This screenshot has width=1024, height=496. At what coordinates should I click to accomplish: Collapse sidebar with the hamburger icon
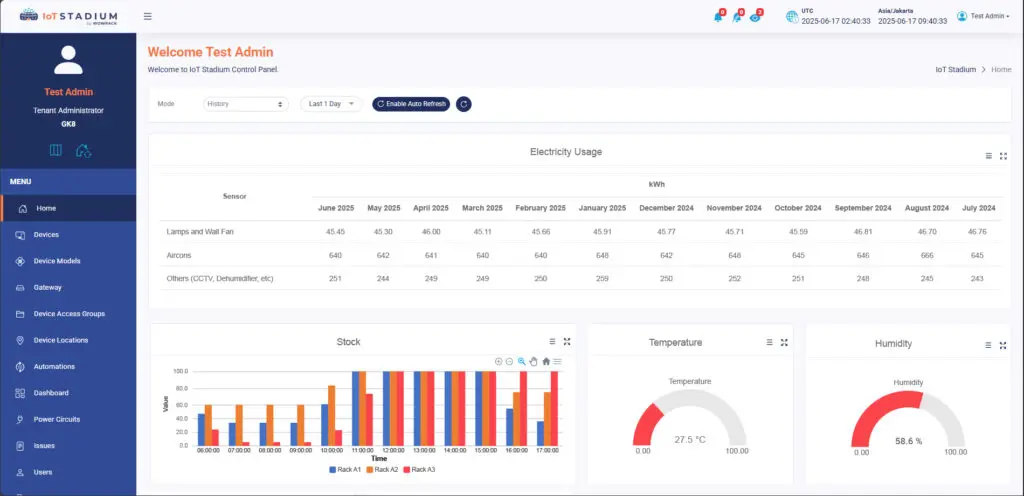[x=148, y=16]
